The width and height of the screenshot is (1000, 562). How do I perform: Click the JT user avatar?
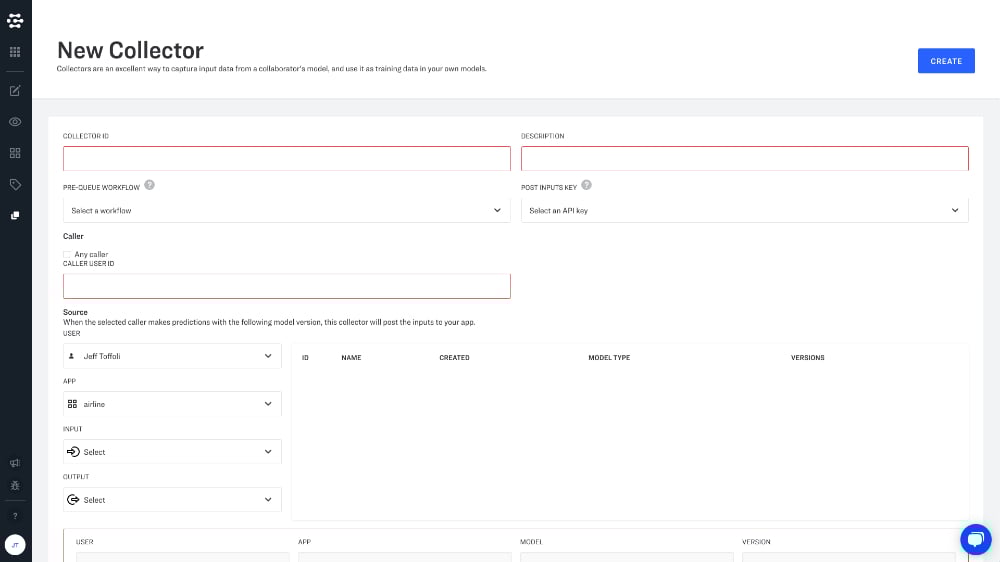[15, 545]
